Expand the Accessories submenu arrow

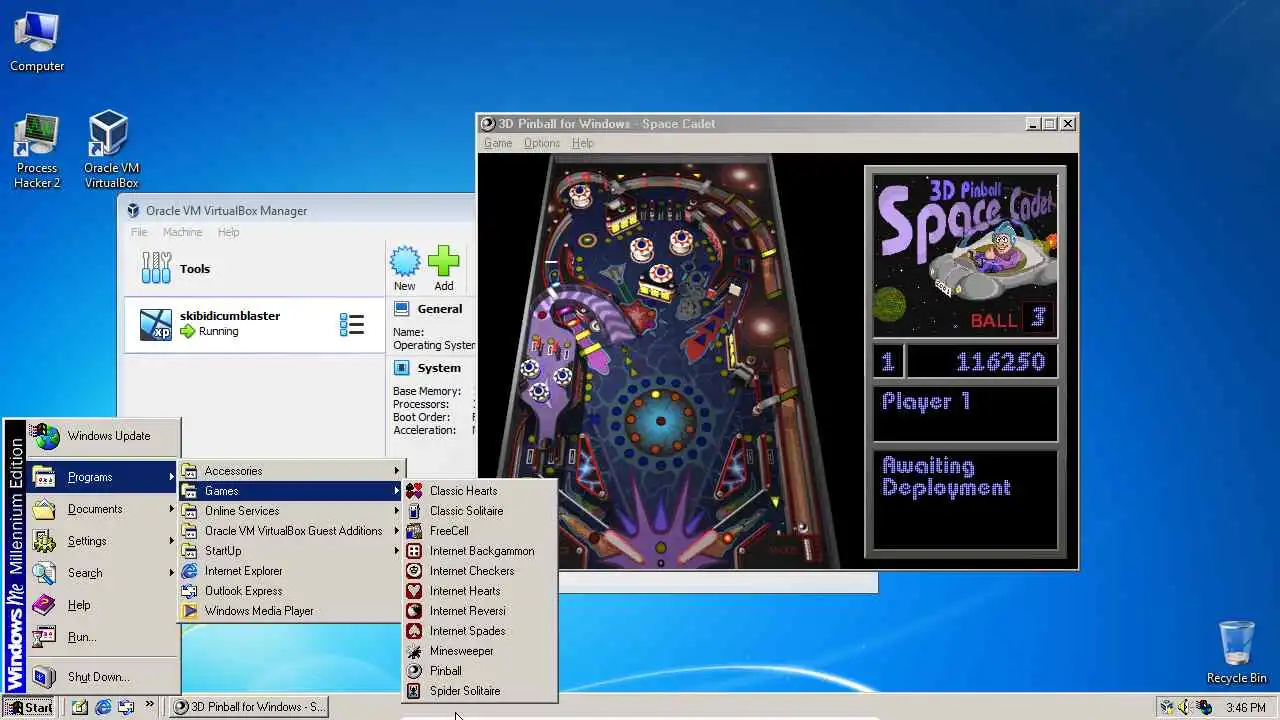pyautogui.click(x=396, y=471)
